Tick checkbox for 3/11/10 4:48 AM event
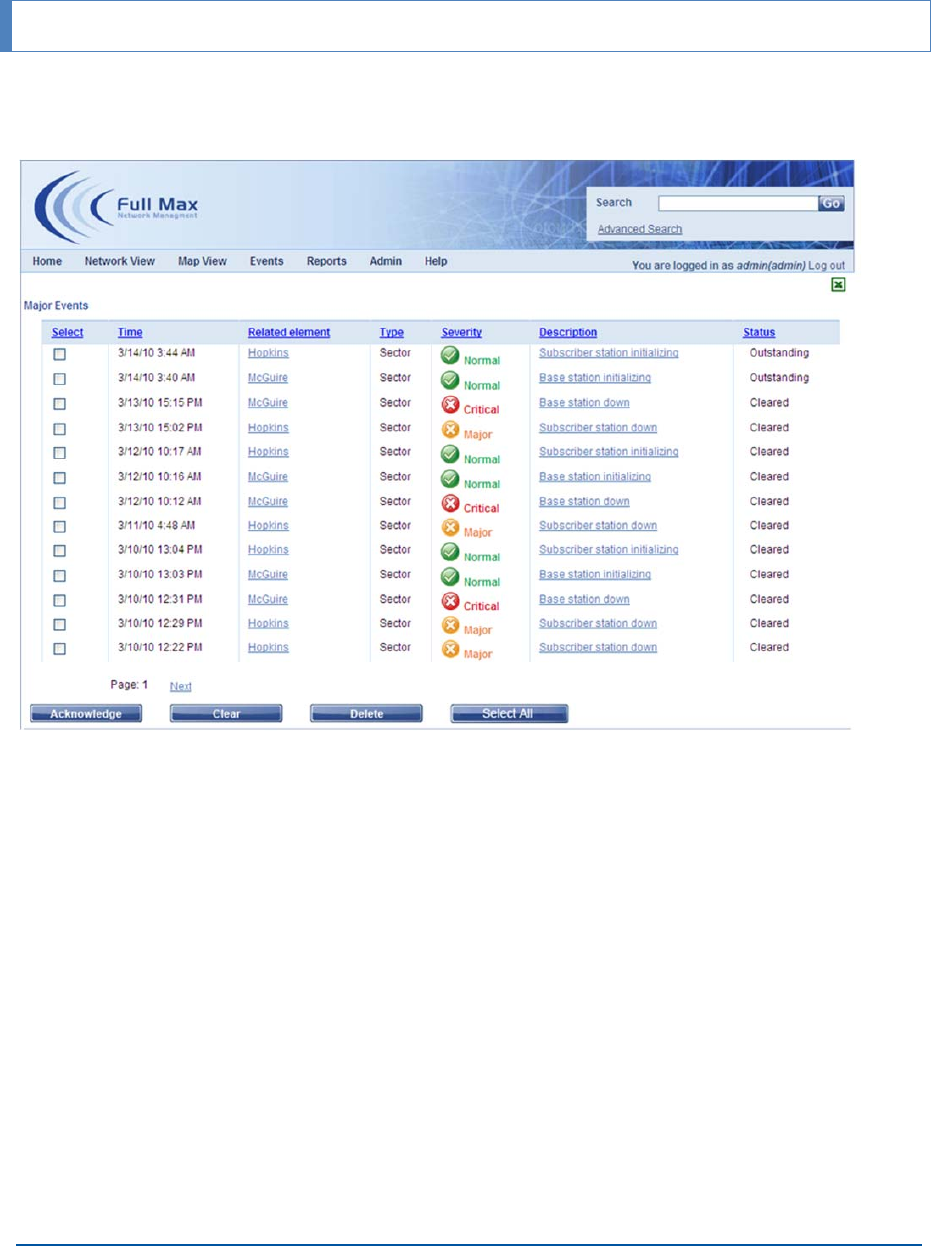931x1246 pixels. point(59,526)
